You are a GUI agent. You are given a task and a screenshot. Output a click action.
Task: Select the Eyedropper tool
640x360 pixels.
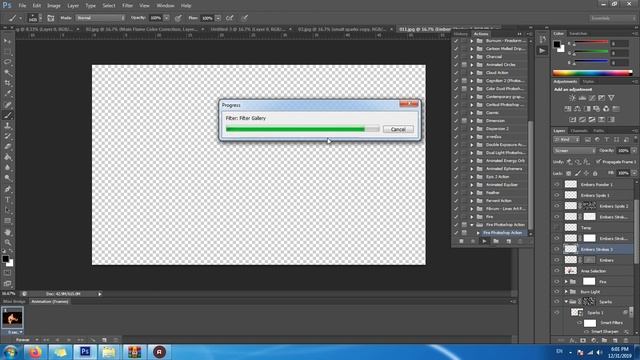click(7, 94)
